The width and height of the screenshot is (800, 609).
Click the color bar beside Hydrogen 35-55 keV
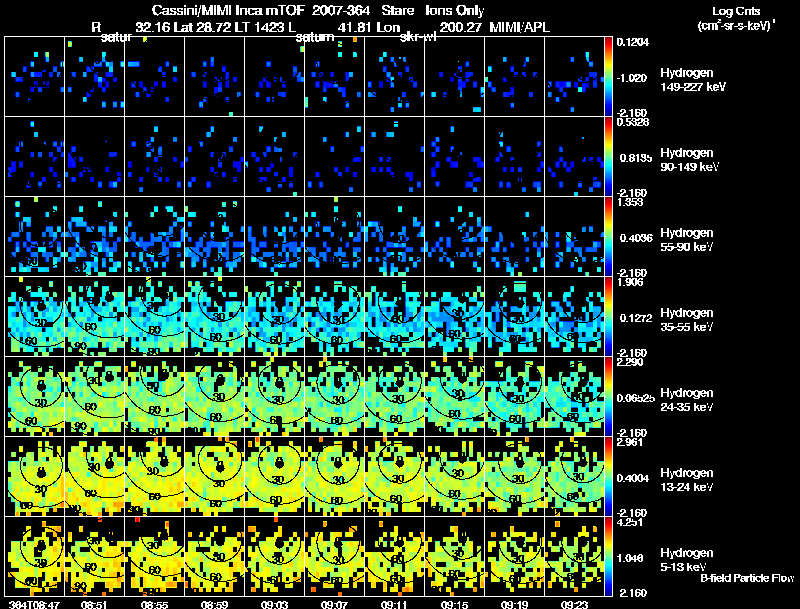point(608,317)
